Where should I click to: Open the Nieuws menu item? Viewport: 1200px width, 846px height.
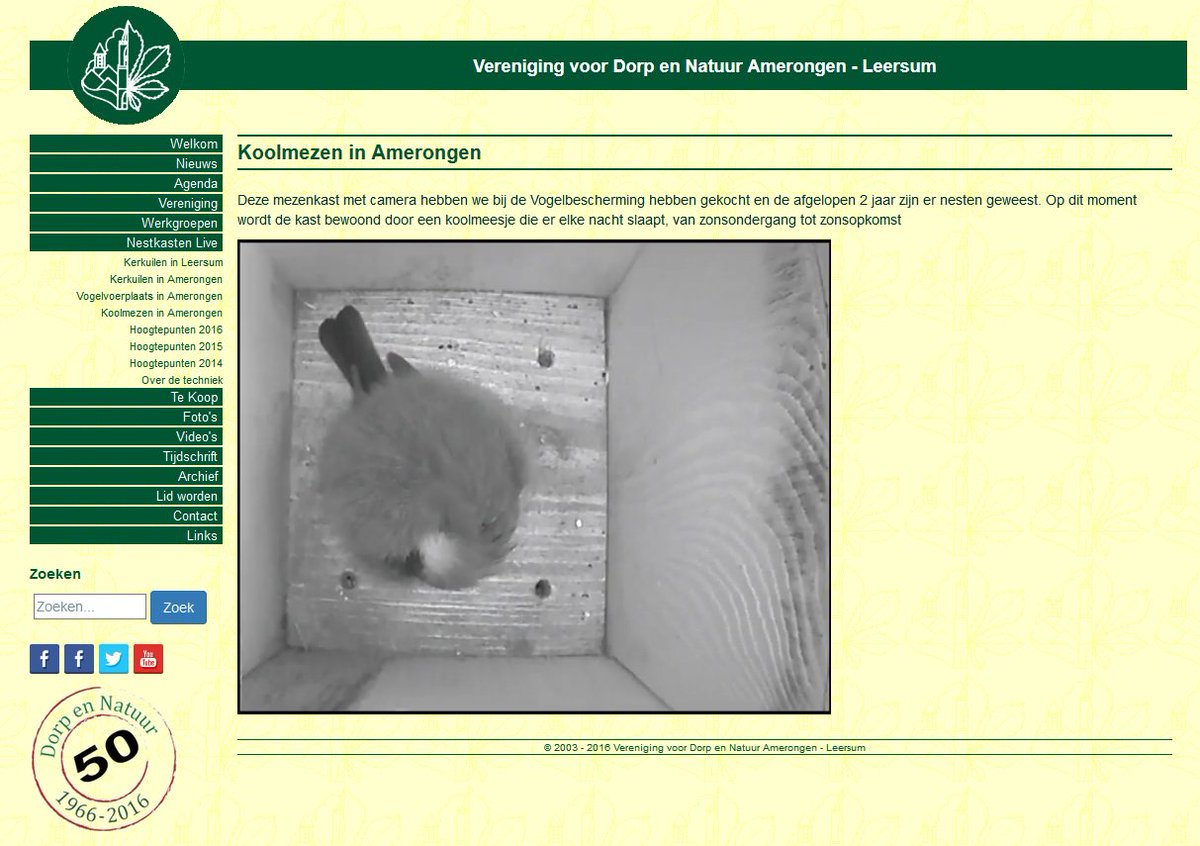click(x=126, y=164)
